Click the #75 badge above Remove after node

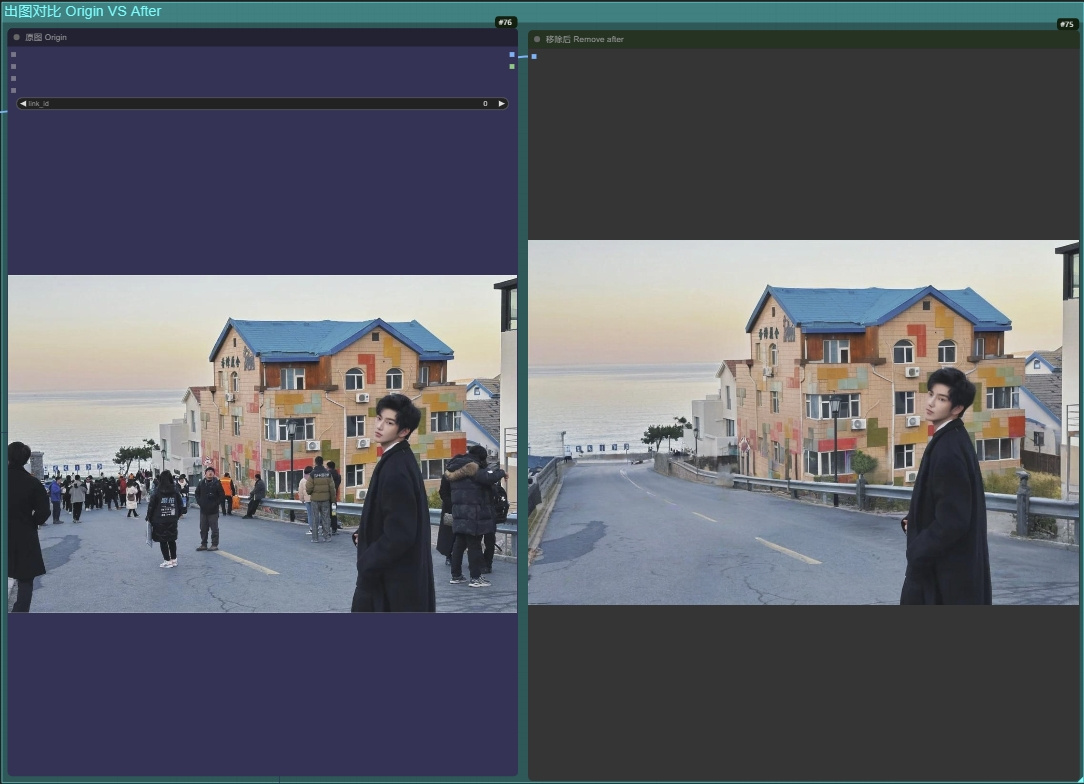[x=1066, y=24]
